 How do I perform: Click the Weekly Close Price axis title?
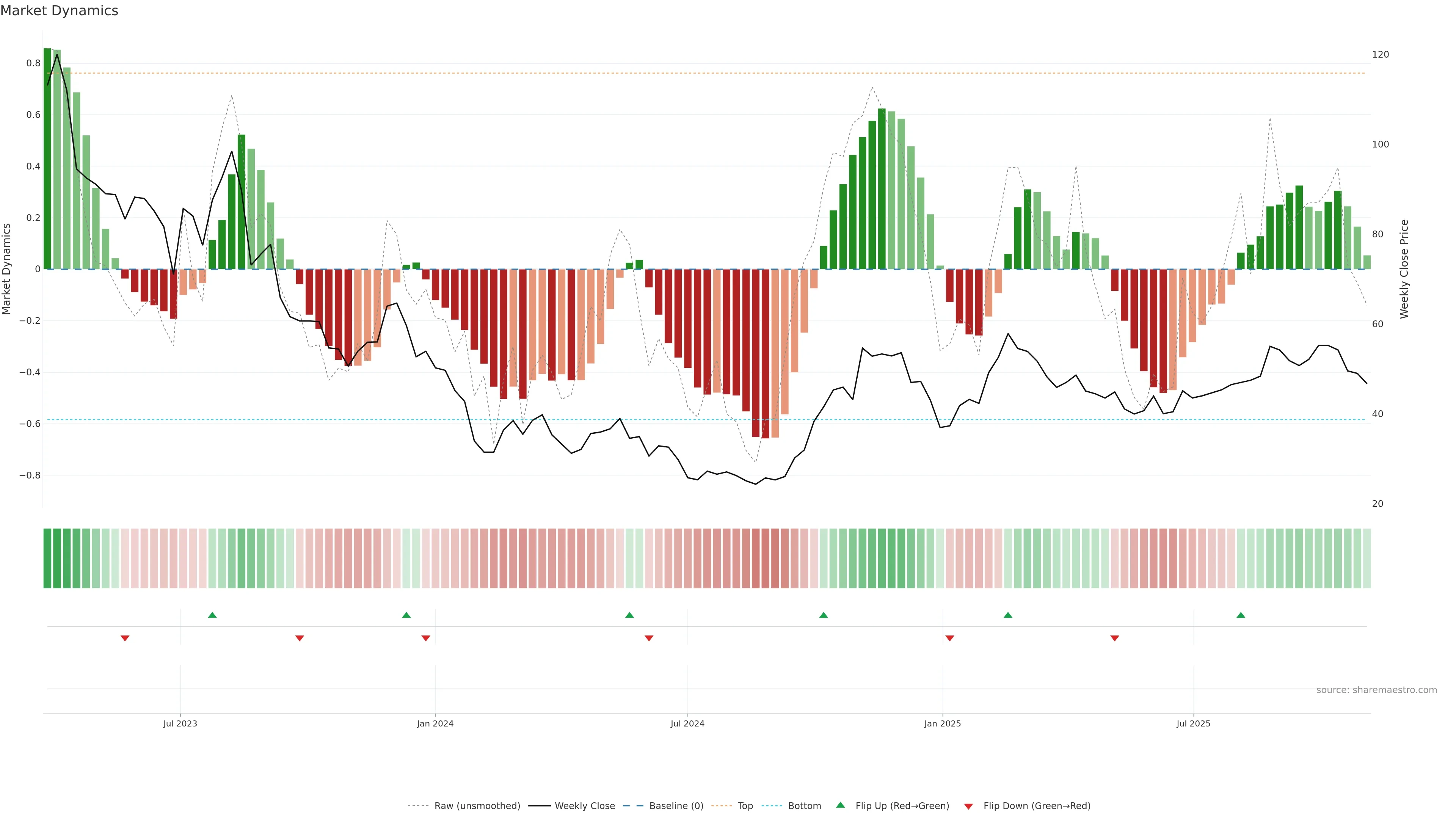1404,269
